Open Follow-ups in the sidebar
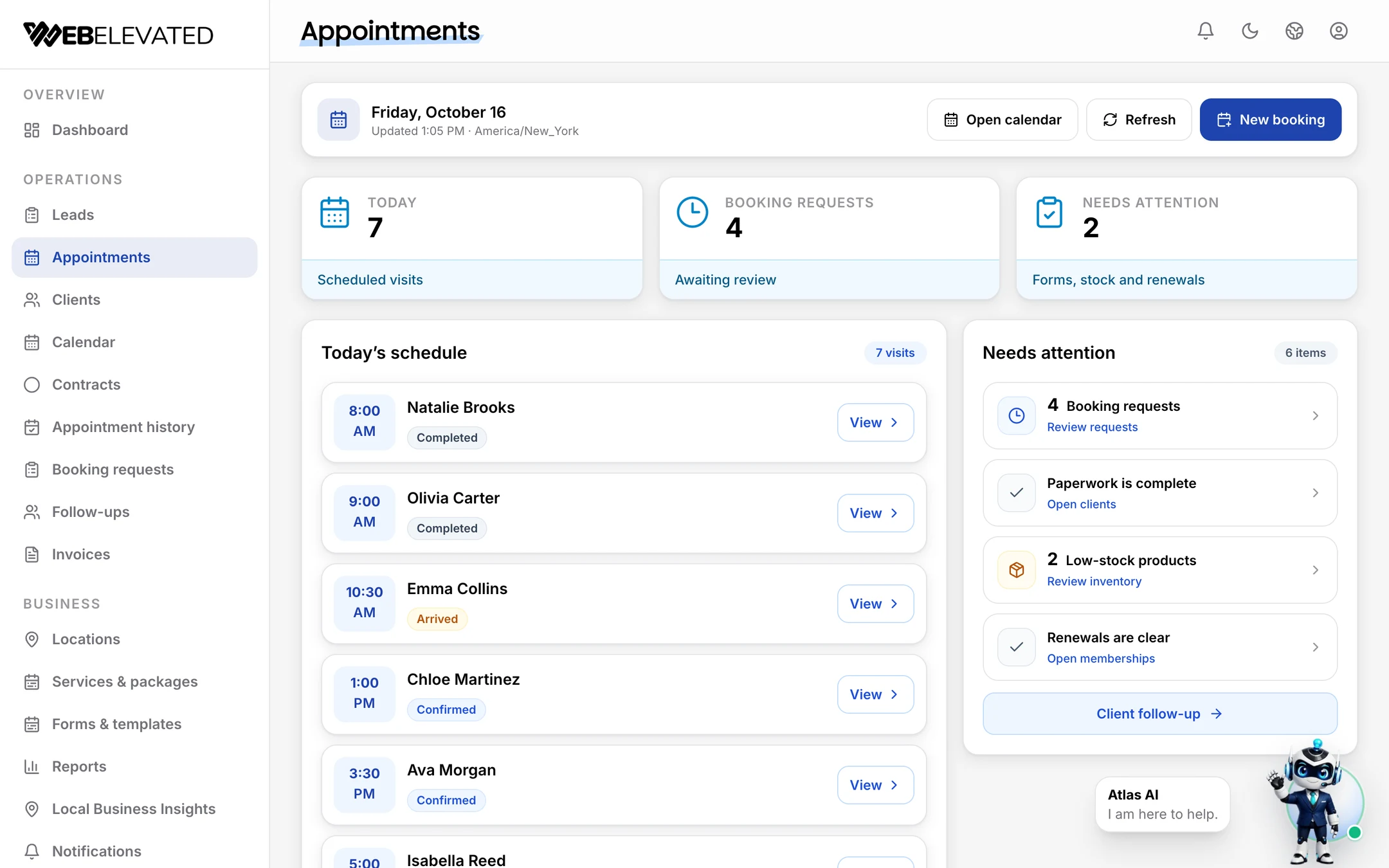1389x868 pixels. coord(134,512)
